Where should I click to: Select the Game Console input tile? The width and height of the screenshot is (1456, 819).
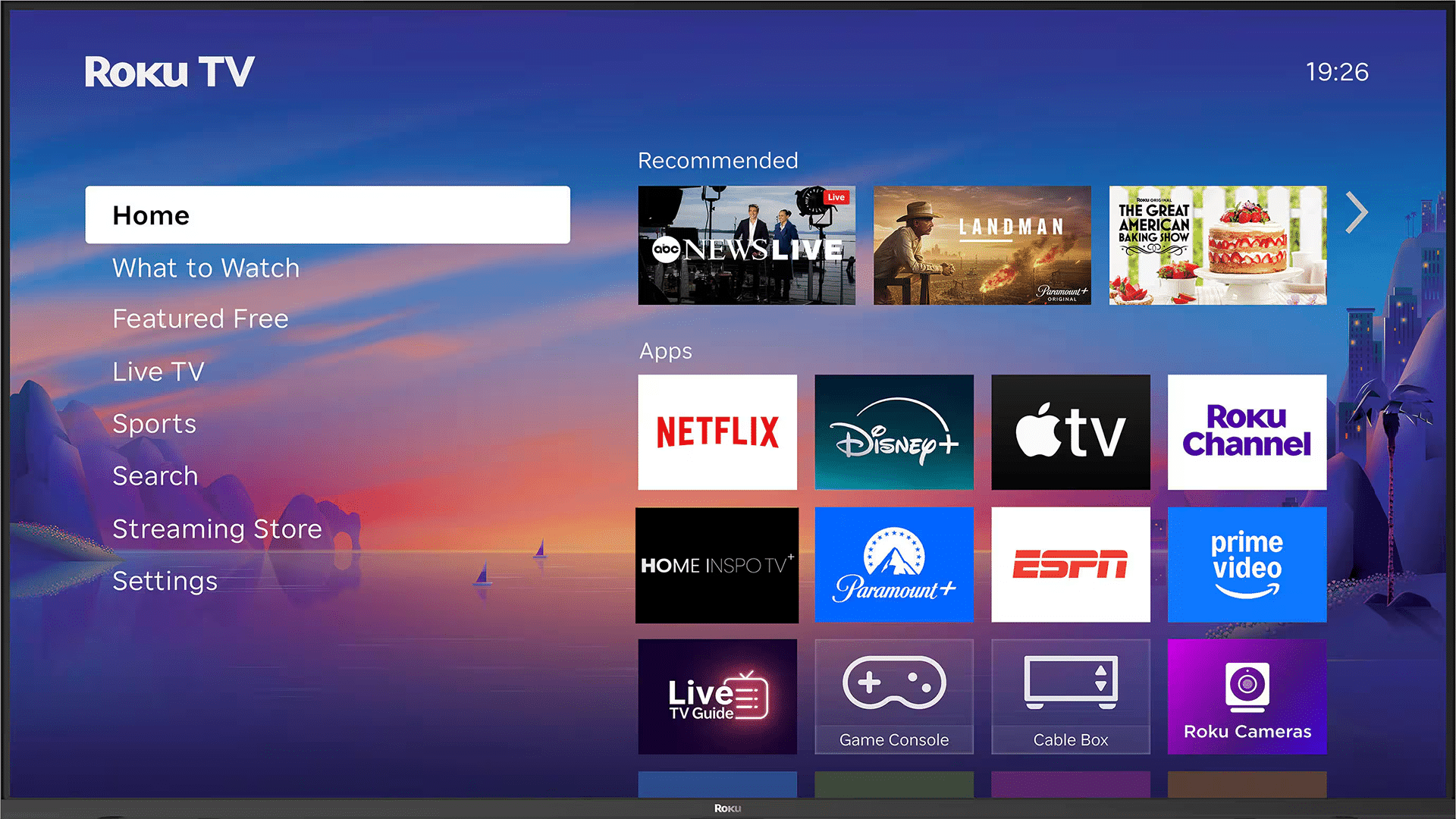pos(893,696)
